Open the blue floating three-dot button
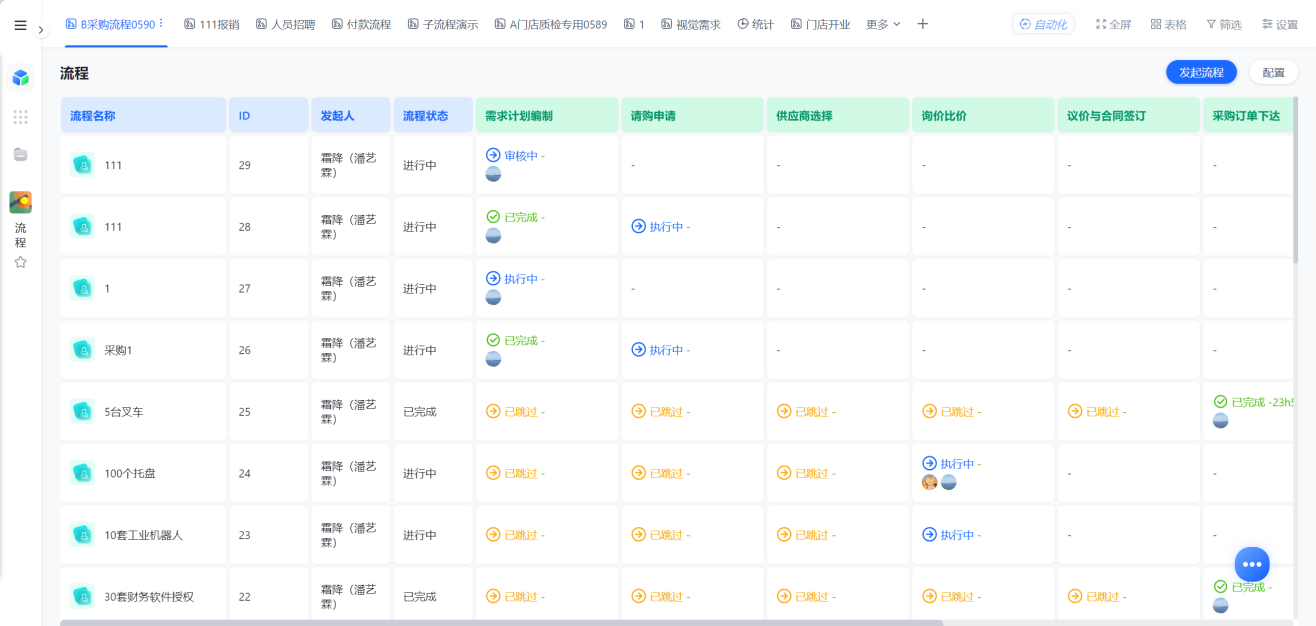The width and height of the screenshot is (1316, 626). (x=1252, y=564)
